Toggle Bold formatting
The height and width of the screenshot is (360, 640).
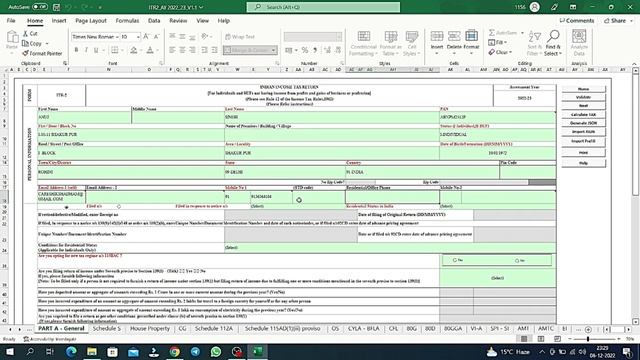point(76,50)
